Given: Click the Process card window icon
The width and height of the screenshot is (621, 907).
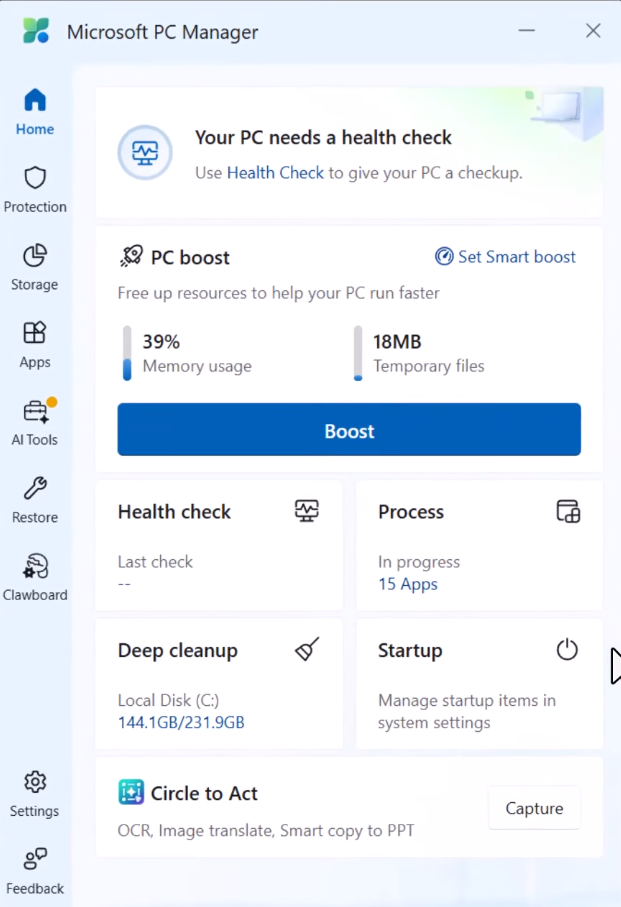Looking at the screenshot, I should coord(568,511).
